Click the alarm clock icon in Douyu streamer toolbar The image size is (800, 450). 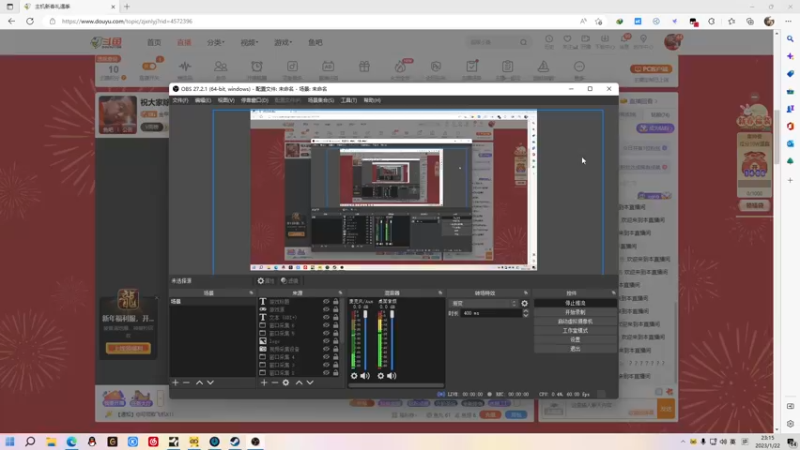(257, 66)
